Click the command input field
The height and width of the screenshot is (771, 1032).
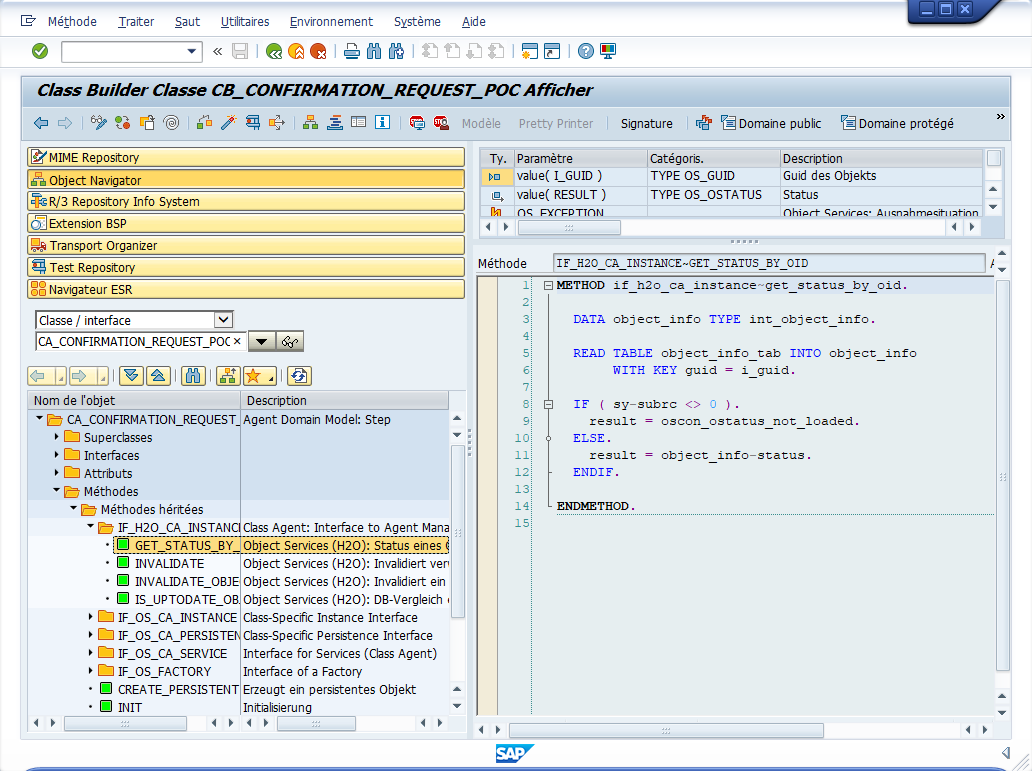(123, 51)
